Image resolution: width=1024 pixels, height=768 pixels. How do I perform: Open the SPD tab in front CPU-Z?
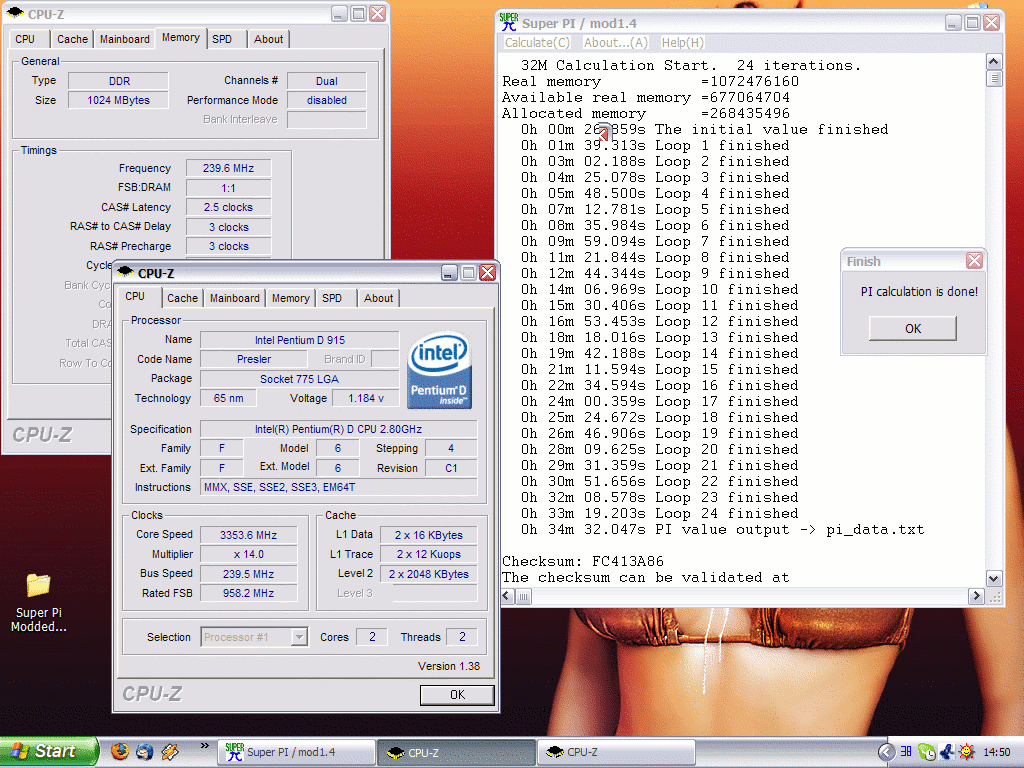click(332, 298)
